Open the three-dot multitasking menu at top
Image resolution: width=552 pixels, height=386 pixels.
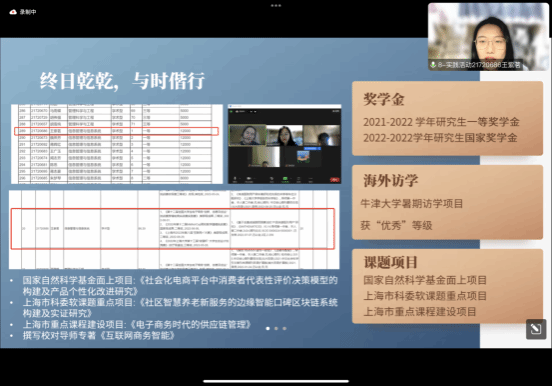(276, 6)
